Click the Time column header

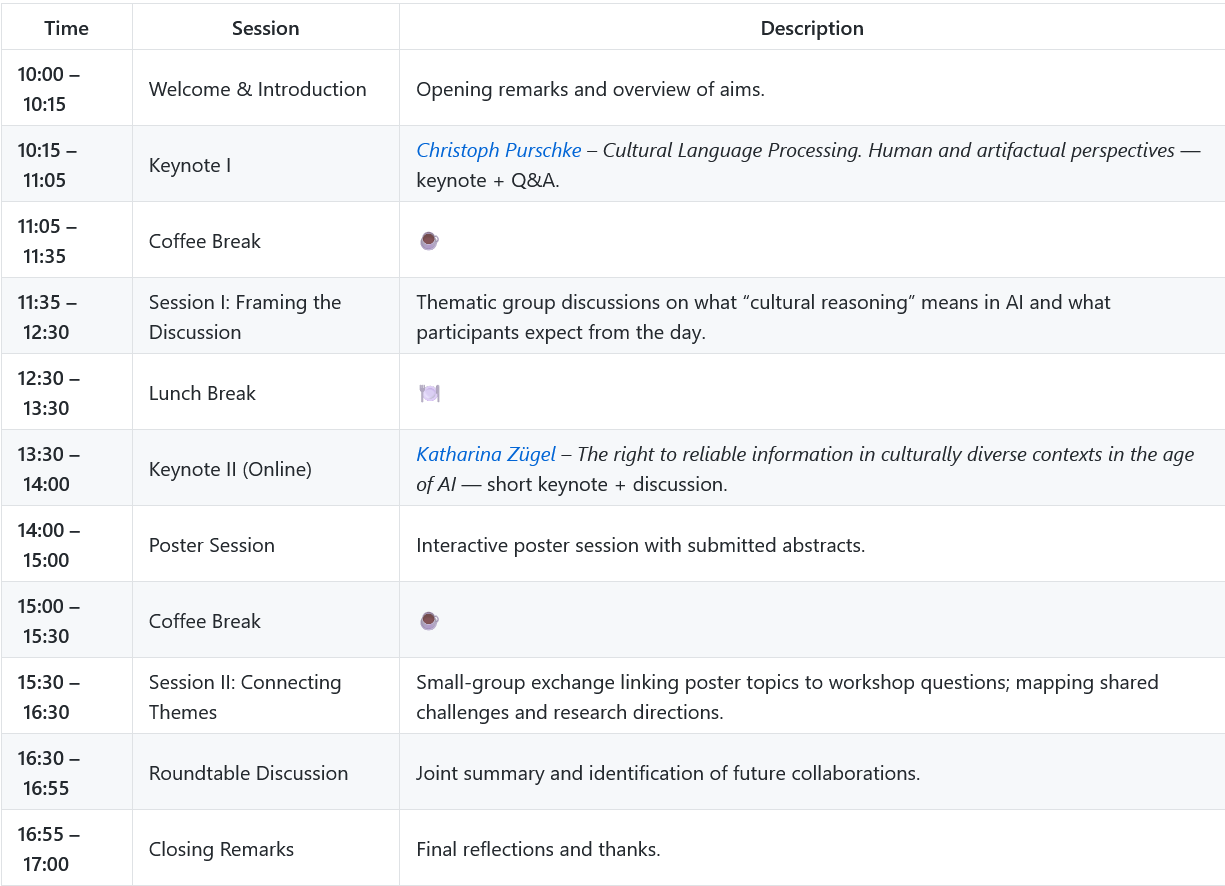tap(66, 29)
